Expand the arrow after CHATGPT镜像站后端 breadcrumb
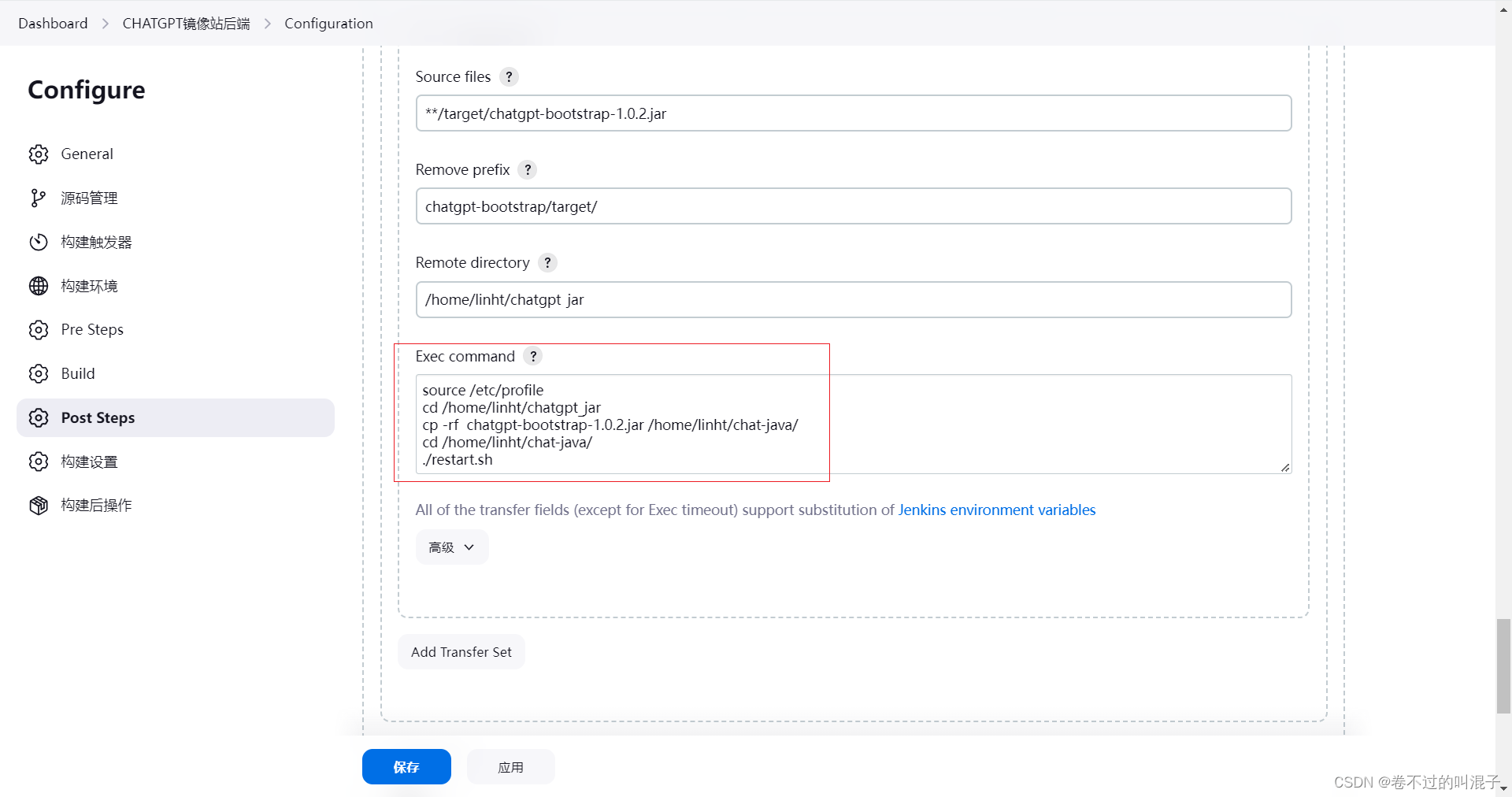The height and width of the screenshot is (797, 1512). click(268, 24)
